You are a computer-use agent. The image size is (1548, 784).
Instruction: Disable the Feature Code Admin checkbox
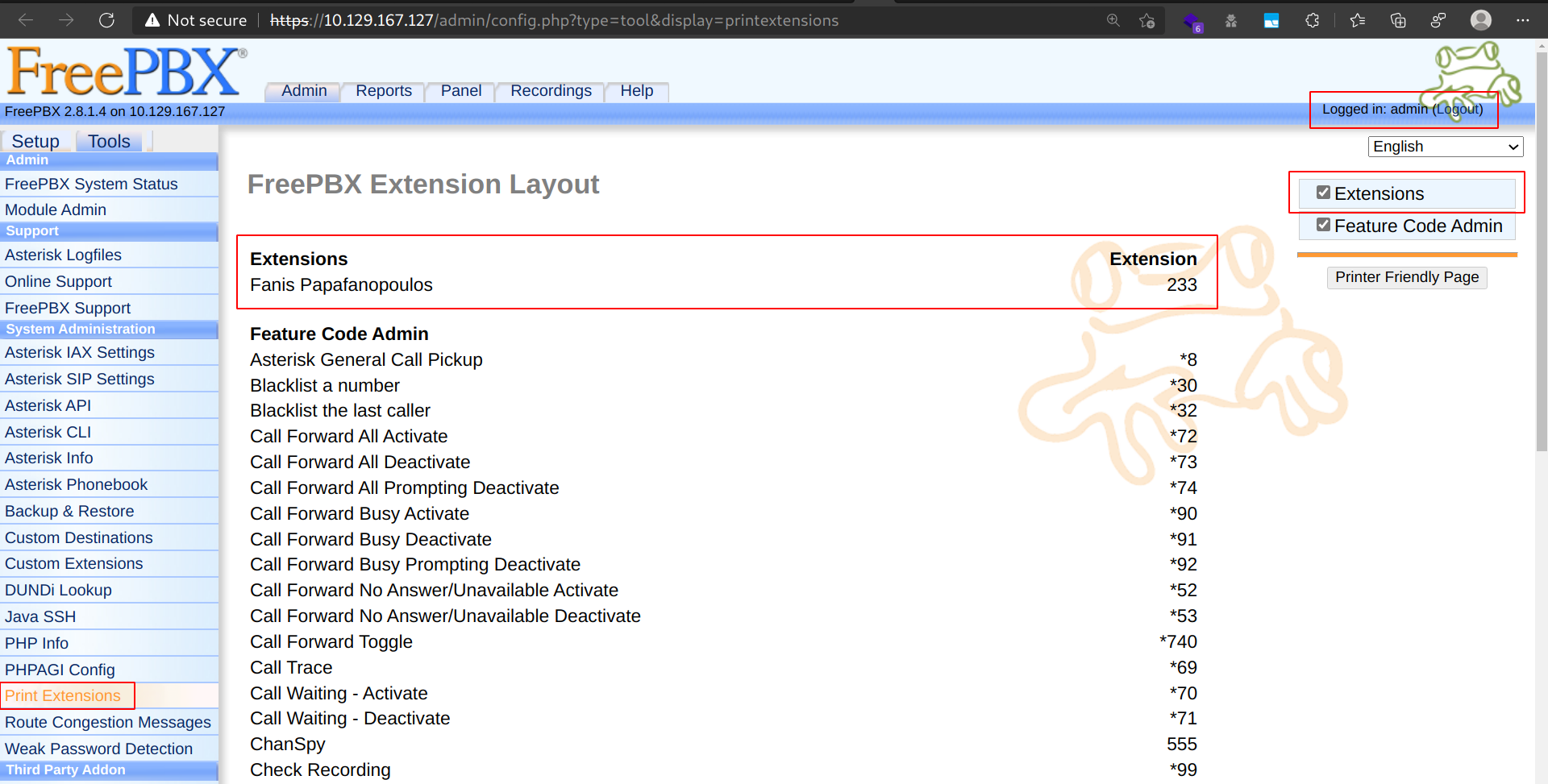(1323, 225)
